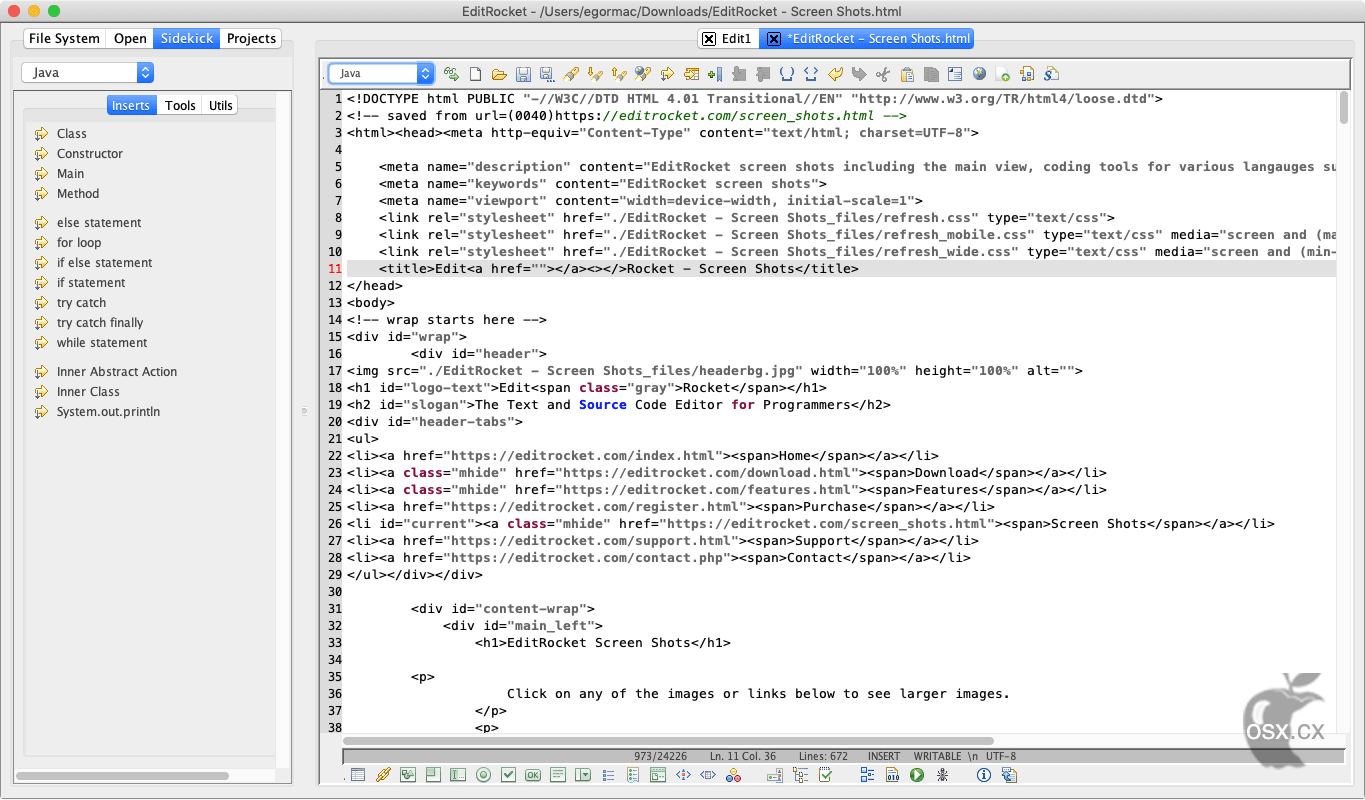1365x800 pixels.
Task: Click the checkbox insert icon in the bottom toolbar
Action: pos(508,775)
